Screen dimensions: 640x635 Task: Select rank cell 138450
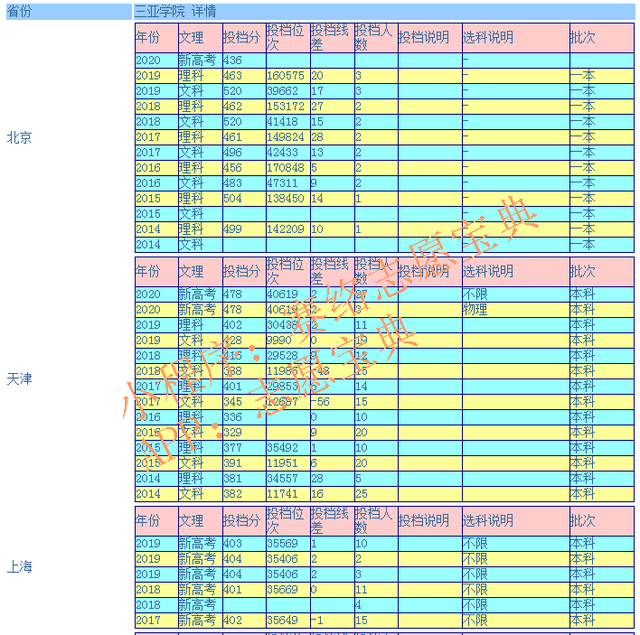click(288, 198)
